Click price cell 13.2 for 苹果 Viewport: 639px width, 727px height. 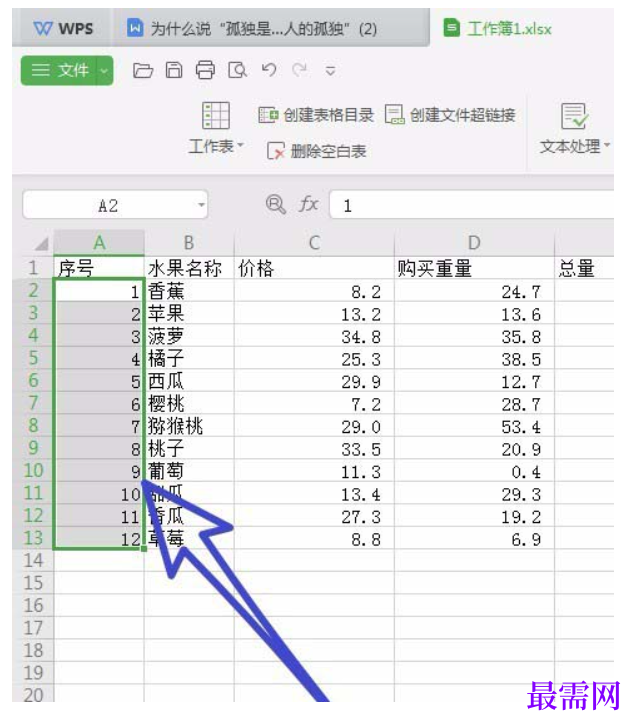314,313
